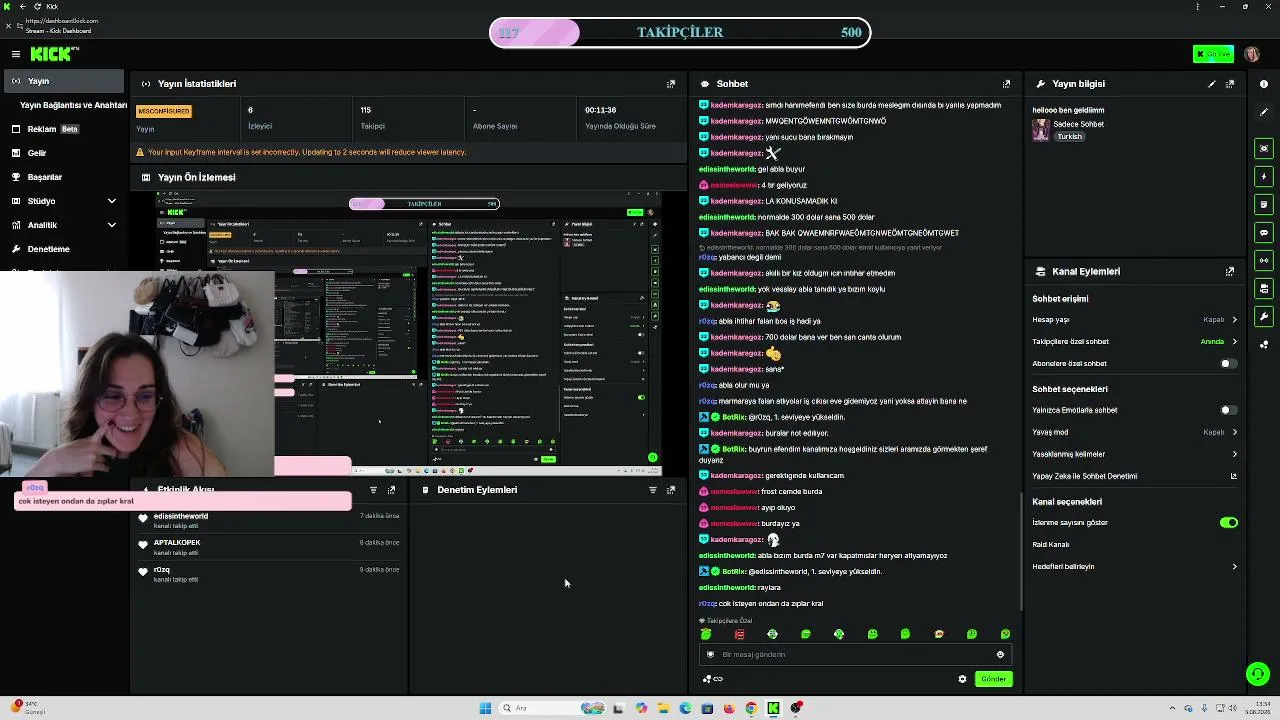Viewport: 1280px width, 720px height.
Task: Open Yavaş mod setting chevron
Action: [1234, 433]
